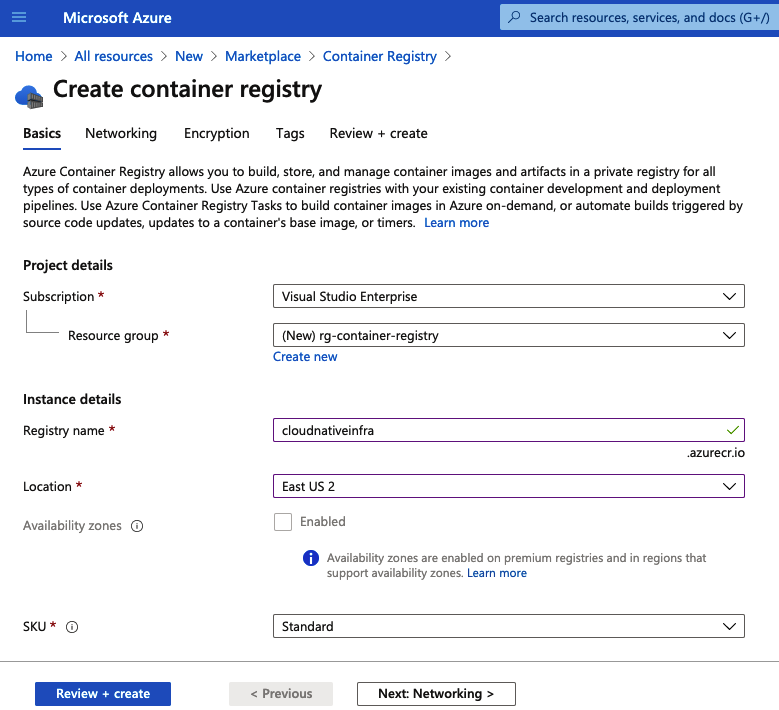Open the hamburger portal menu
This screenshot has width=779, height=710.
point(20,18)
